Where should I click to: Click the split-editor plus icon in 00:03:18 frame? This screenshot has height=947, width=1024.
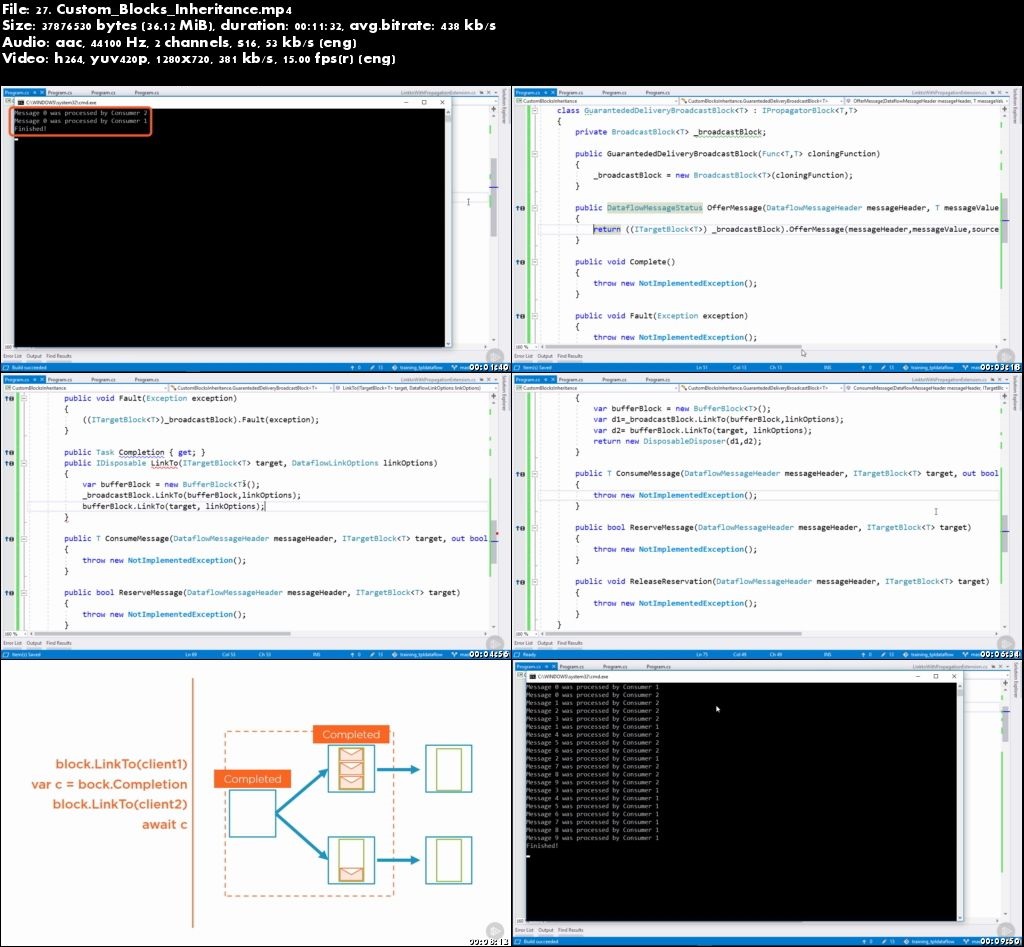[x=1004, y=109]
